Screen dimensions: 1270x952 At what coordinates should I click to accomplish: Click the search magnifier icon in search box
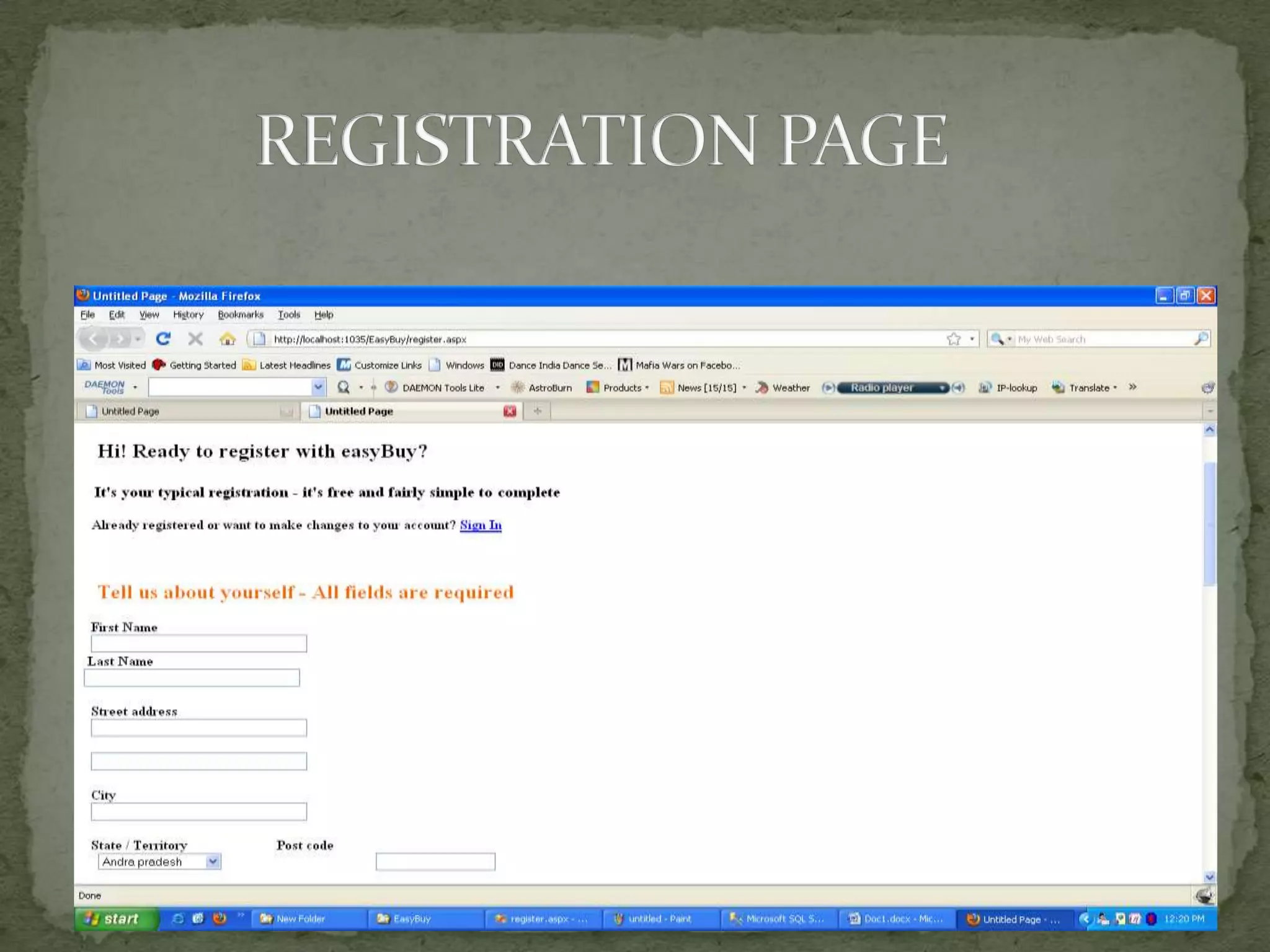[x=1201, y=338]
